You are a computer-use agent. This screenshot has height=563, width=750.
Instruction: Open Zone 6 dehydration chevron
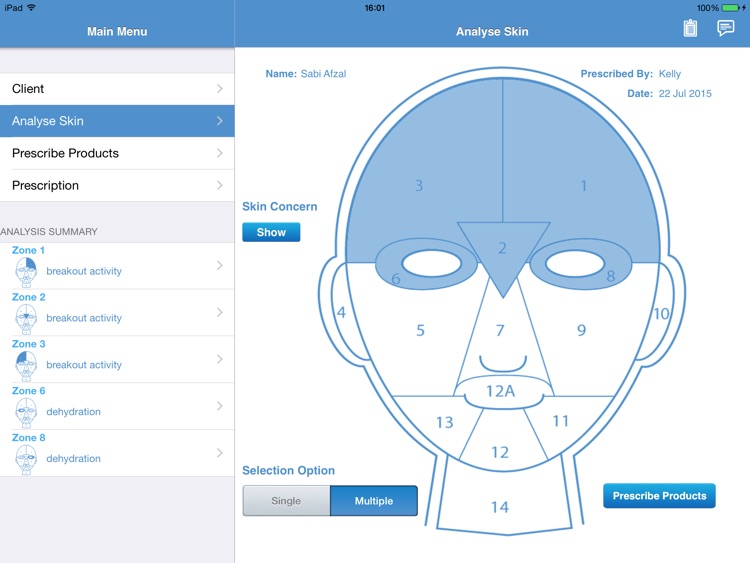point(220,406)
